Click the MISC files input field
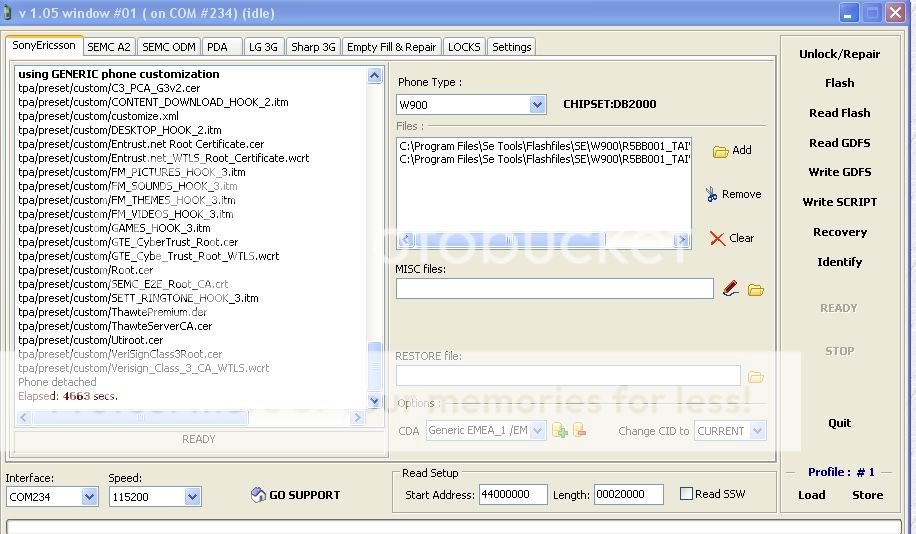 pos(554,289)
